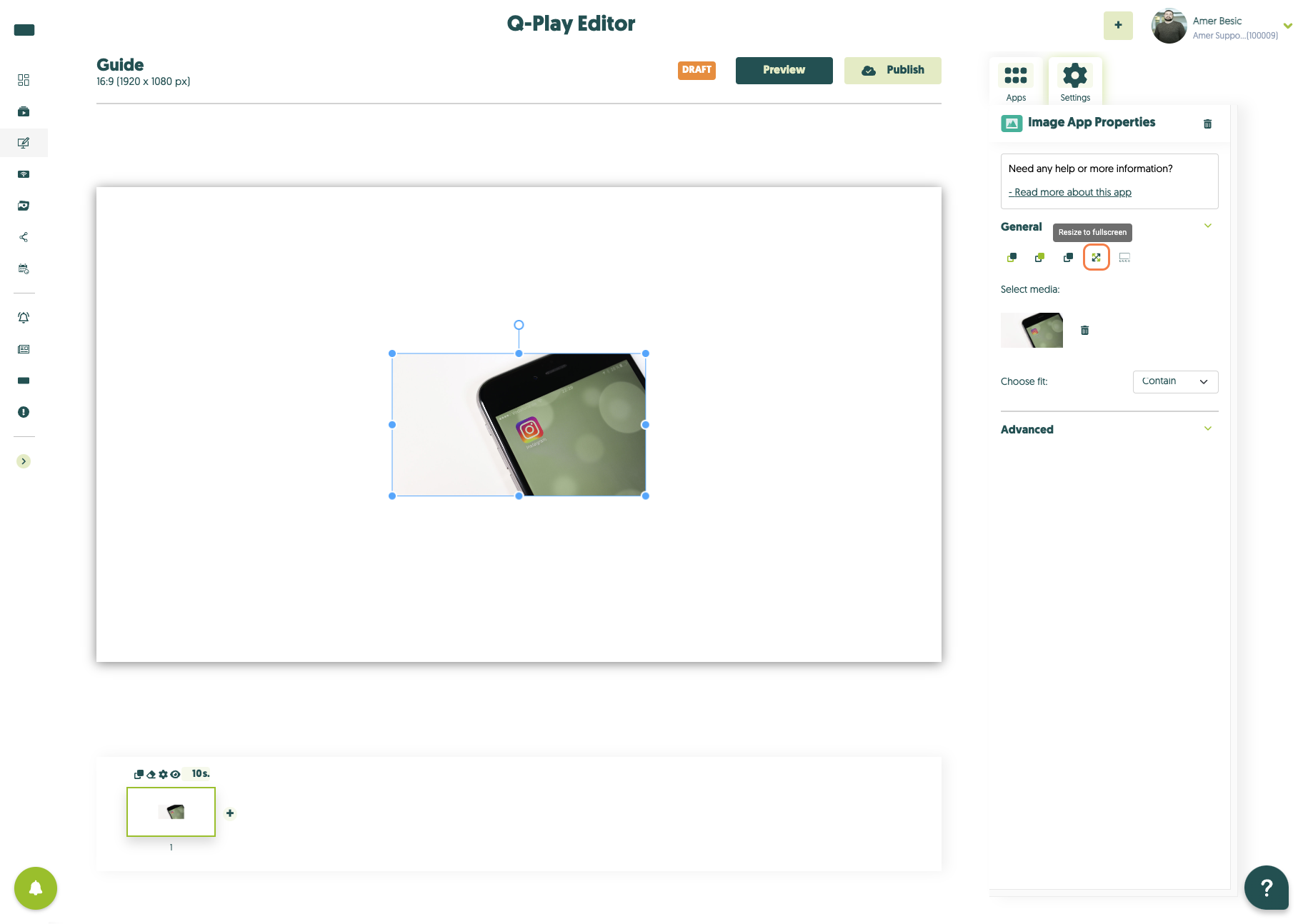Click the slide duplicate icon above slide 1
The height and width of the screenshot is (924, 1303).
tap(139, 774)
